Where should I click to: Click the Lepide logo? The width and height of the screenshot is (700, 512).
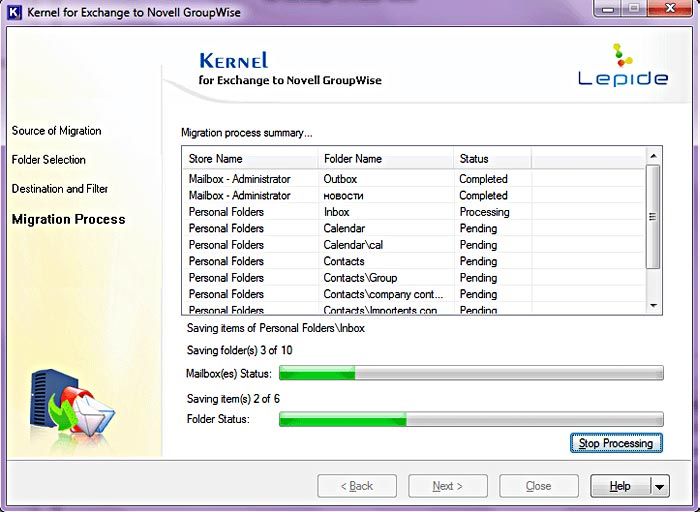click(x=623, y=65)
